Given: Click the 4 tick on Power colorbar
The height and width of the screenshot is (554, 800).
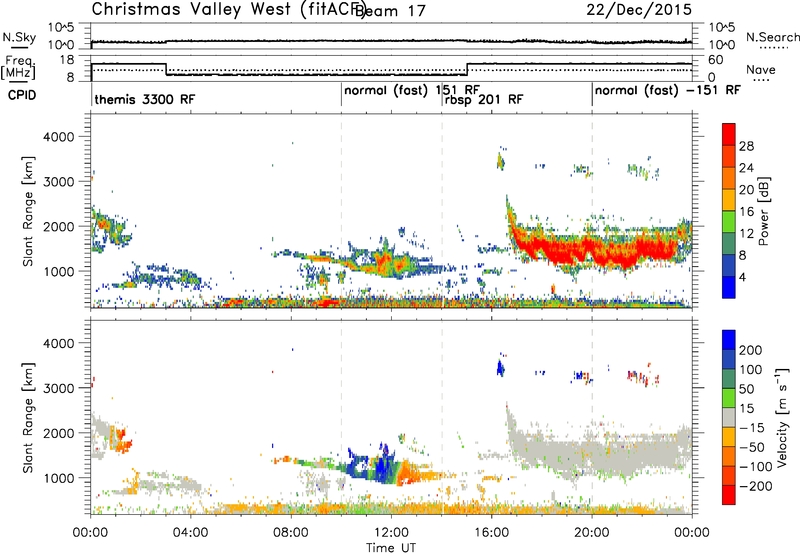Looking at the screenshot, I should [743, 277].
